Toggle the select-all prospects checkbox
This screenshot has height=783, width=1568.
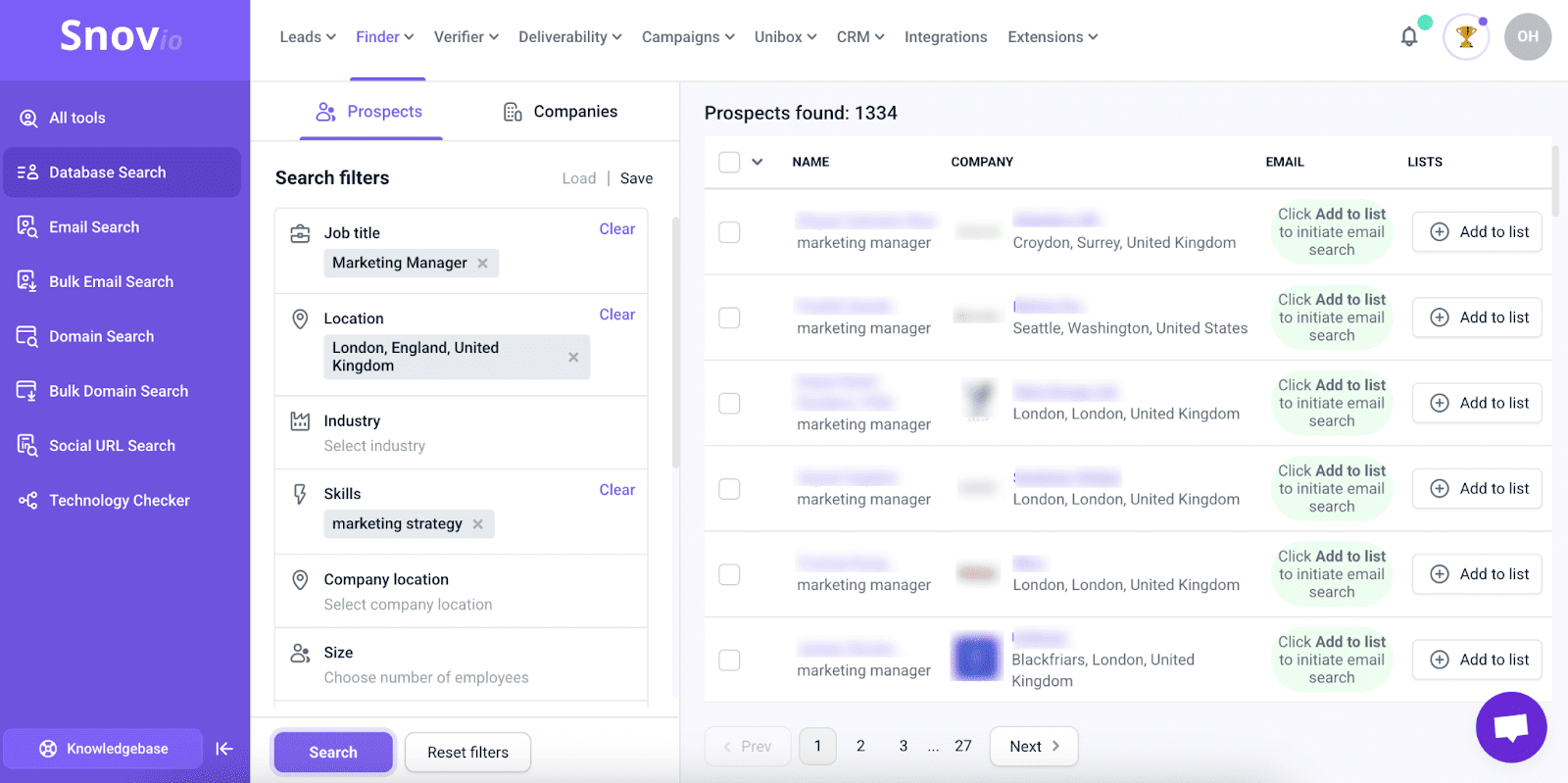point(729,162)
